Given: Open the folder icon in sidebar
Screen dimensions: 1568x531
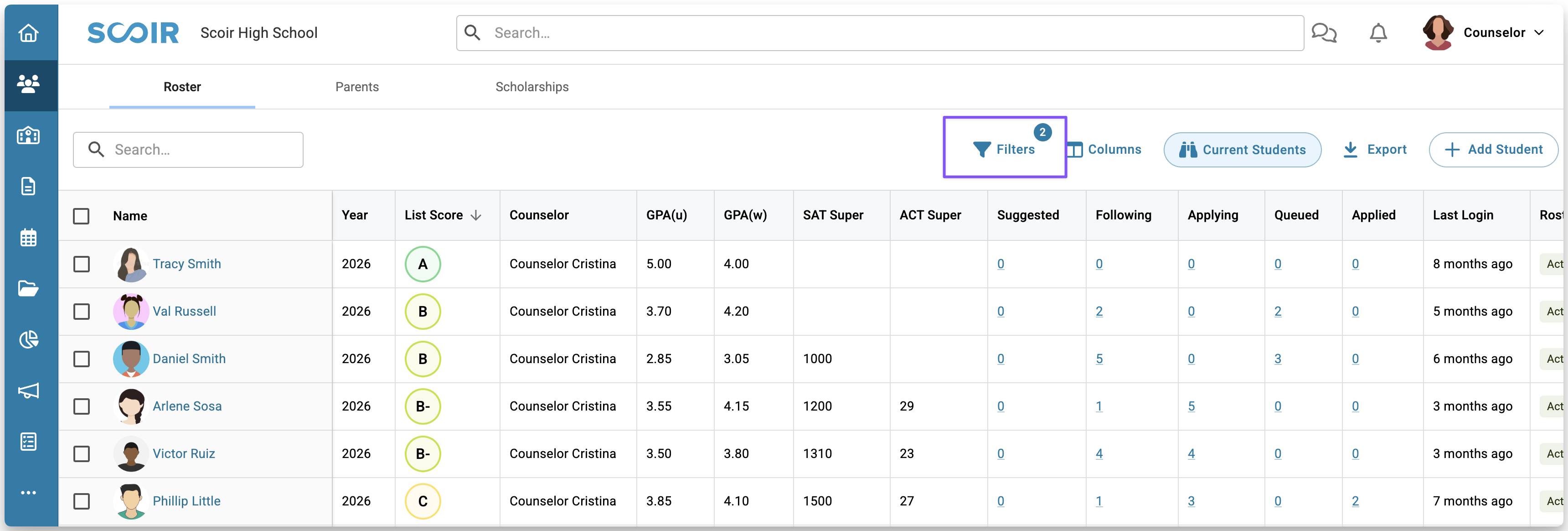Looking at the screenshot, I should [29, 288].
